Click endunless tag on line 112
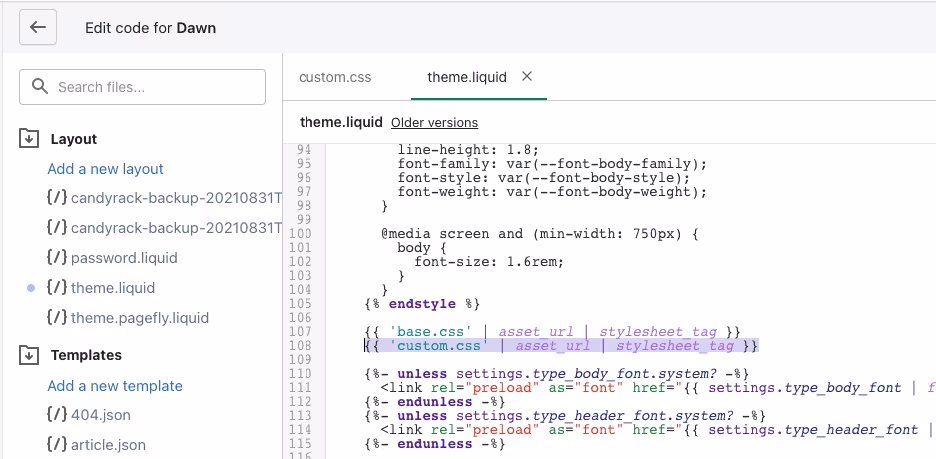Image resolution: width=936 pixels, height=459 pixels. click(435, 402)
